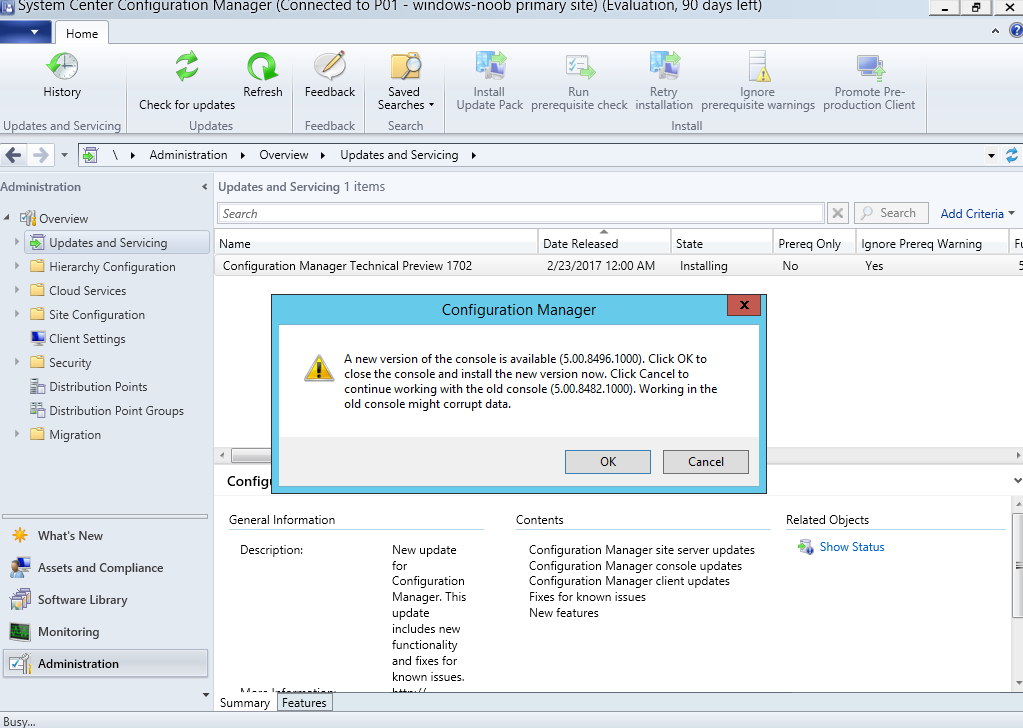
Task: Sort by the Prereq Only column
Action: 814,243
